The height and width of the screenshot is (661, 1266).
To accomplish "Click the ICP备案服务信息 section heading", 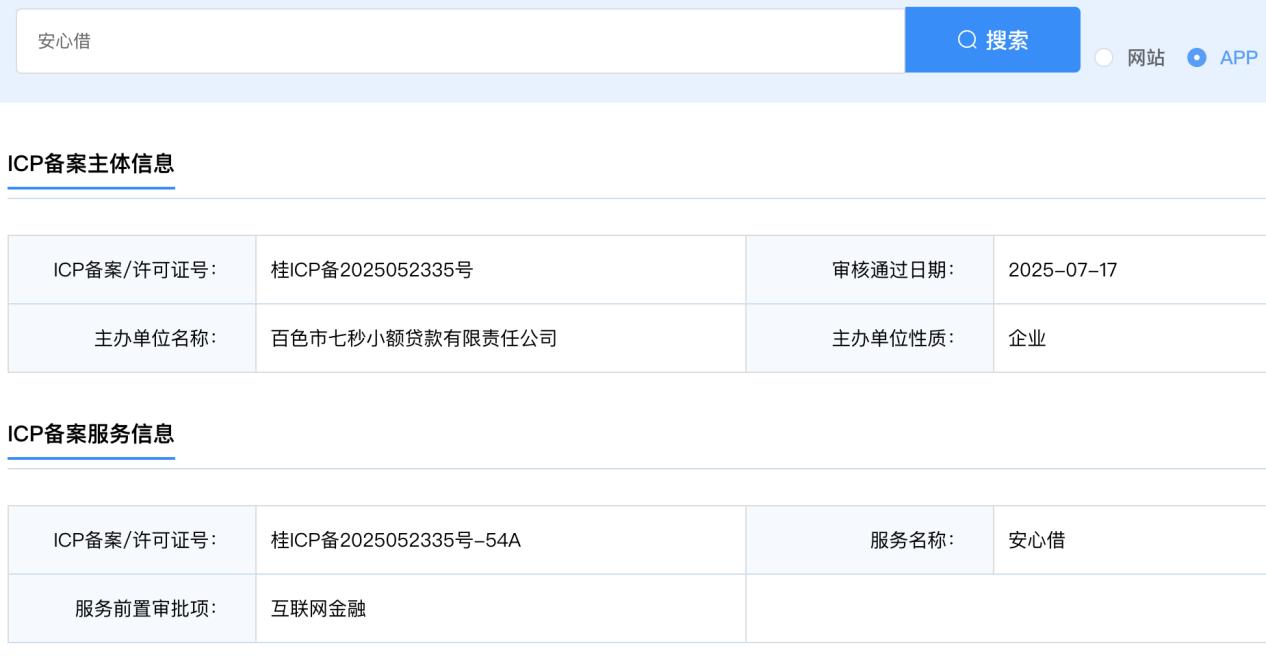I will tap(91, 434).
